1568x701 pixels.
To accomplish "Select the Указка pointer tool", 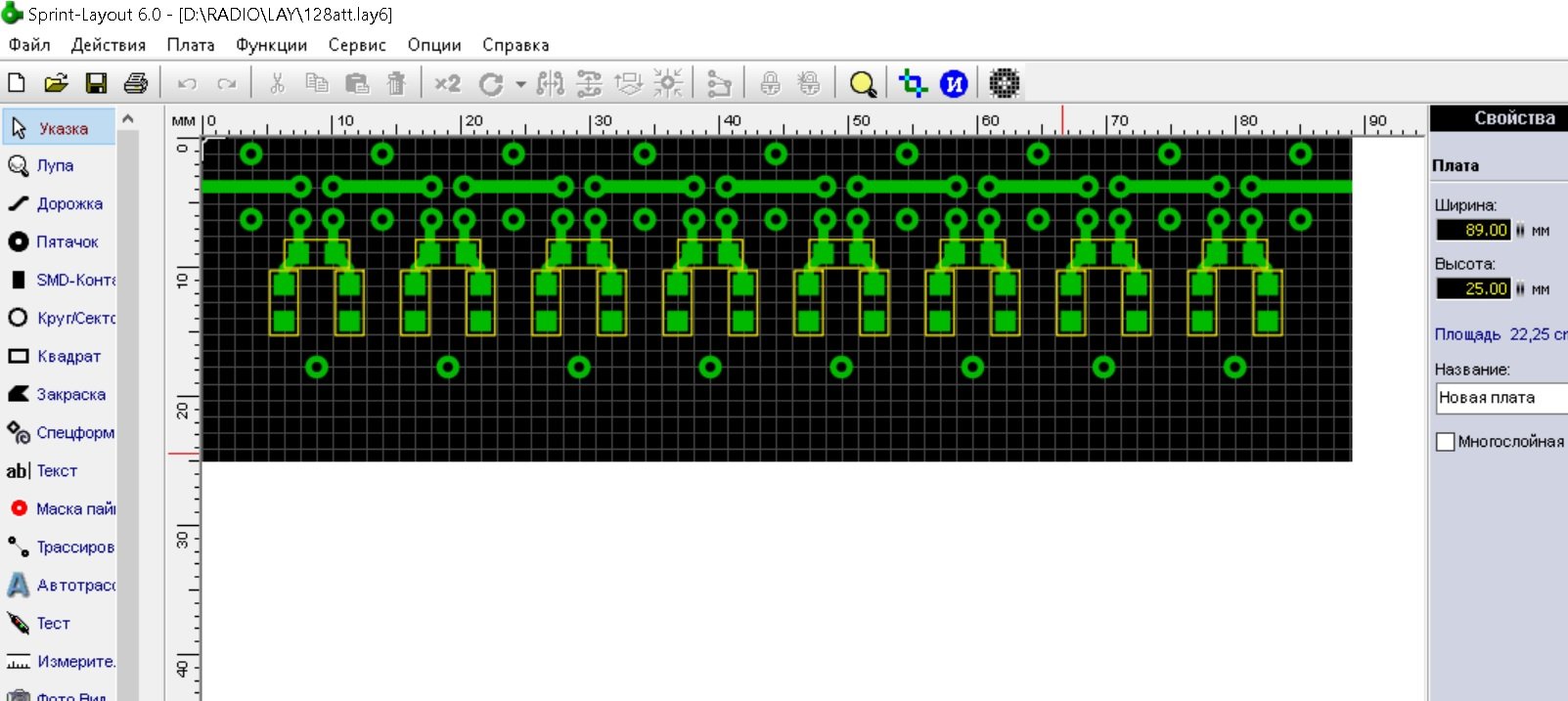I will tap(60, 128).
